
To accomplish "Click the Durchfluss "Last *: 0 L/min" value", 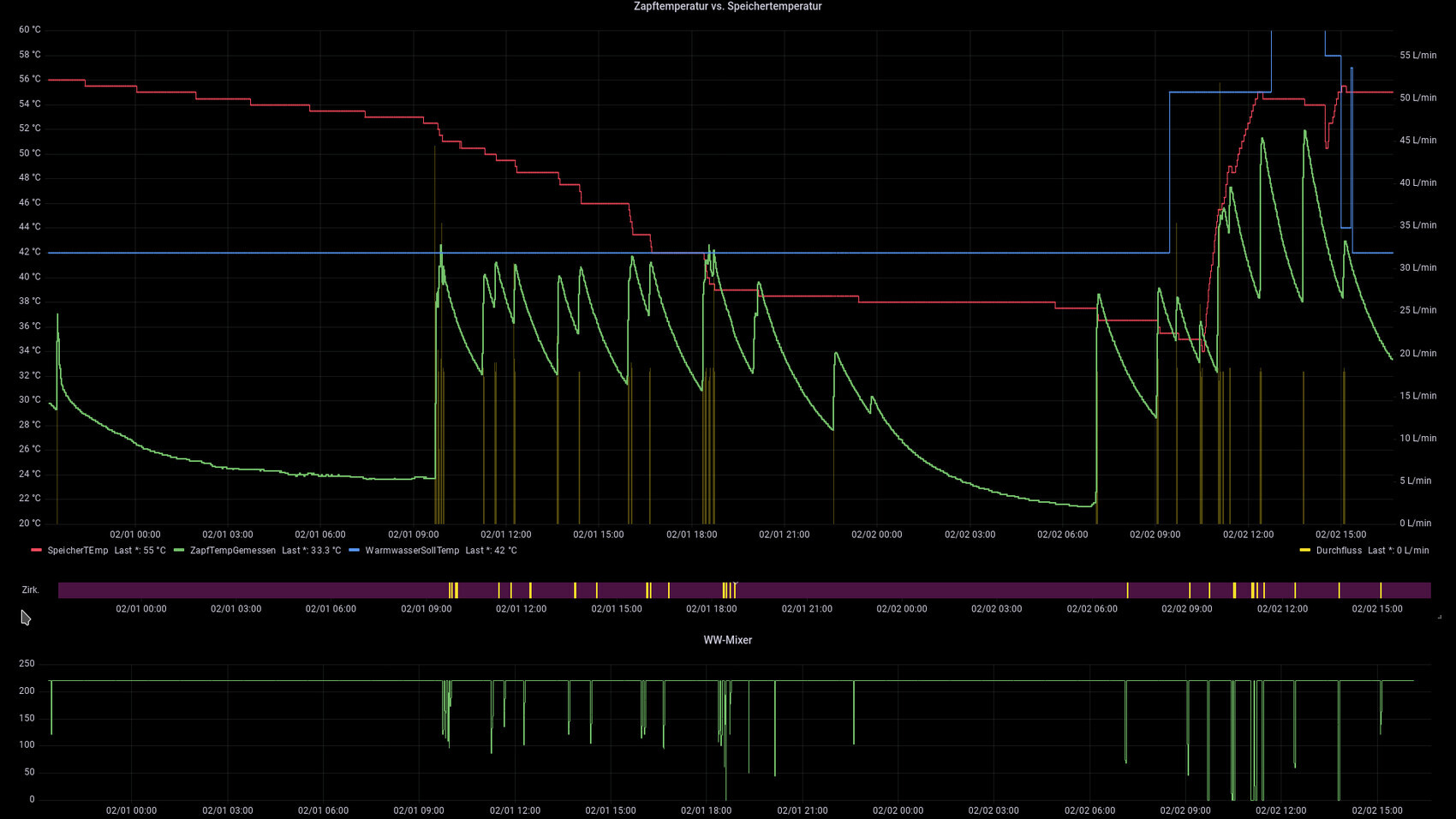I will point(1398,551).
